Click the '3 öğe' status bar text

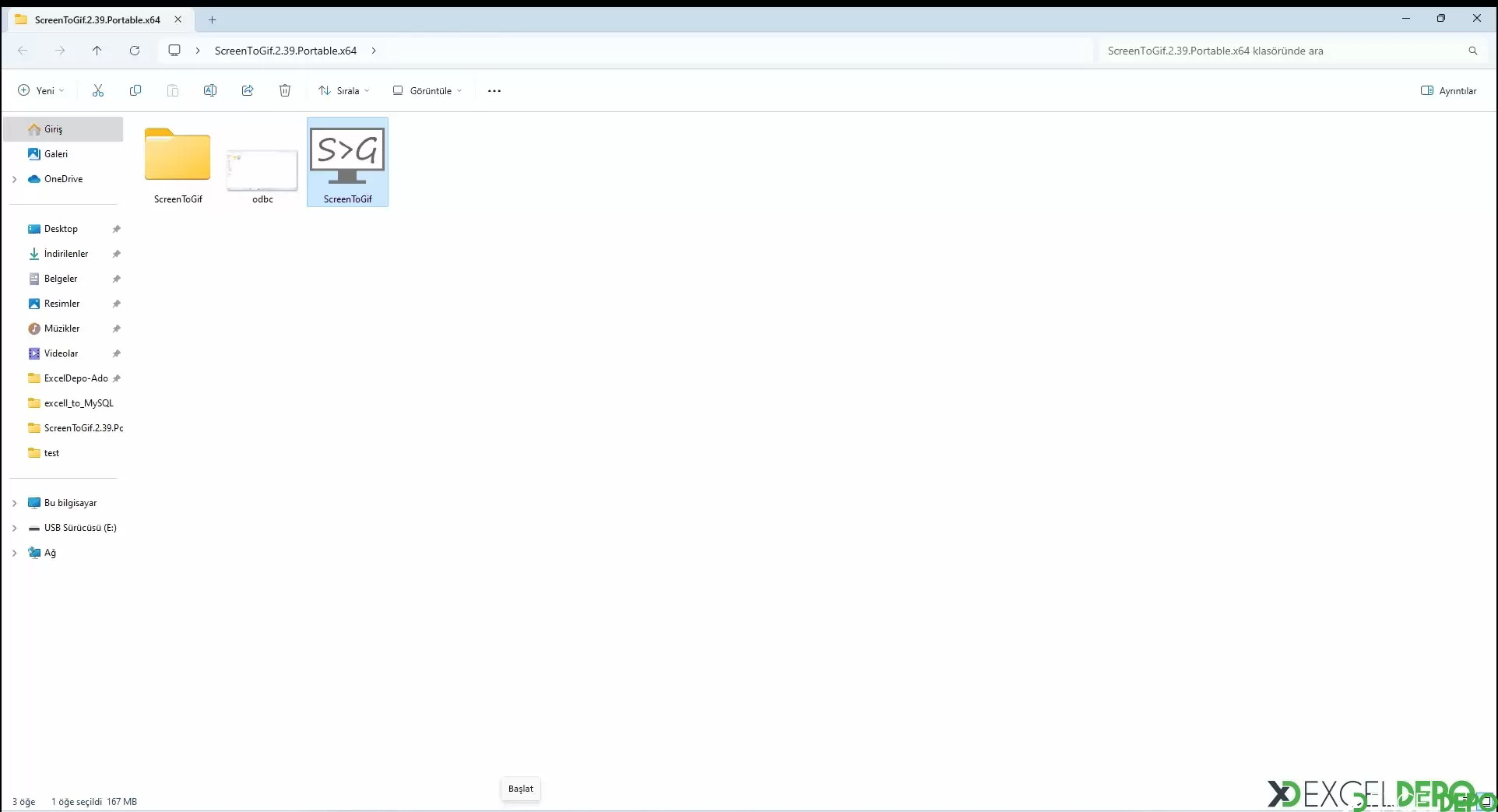(24, 802)
